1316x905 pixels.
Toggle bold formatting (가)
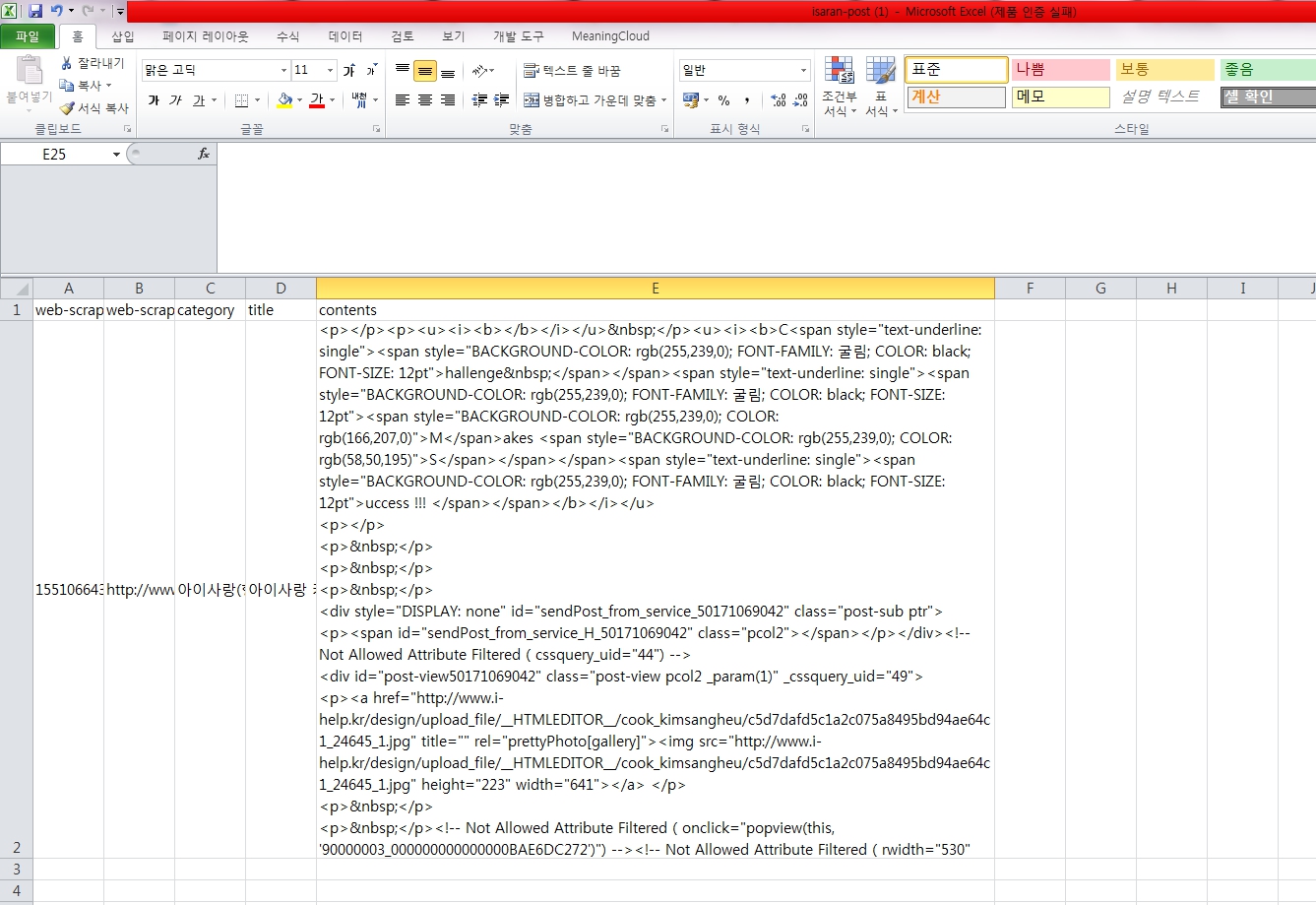coord(154,100)
